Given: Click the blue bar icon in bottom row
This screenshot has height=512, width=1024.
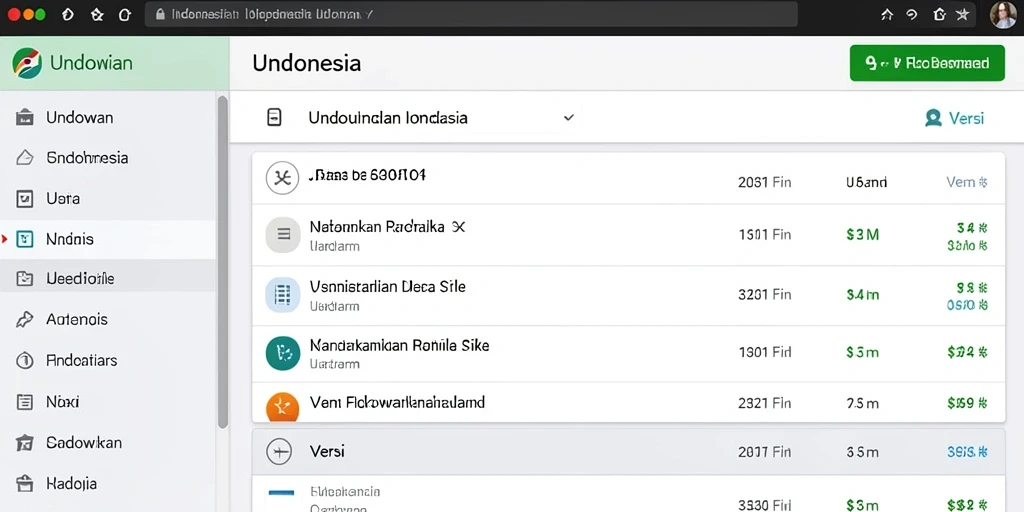Looking at the screenshot, I should [x=283, y=491].
